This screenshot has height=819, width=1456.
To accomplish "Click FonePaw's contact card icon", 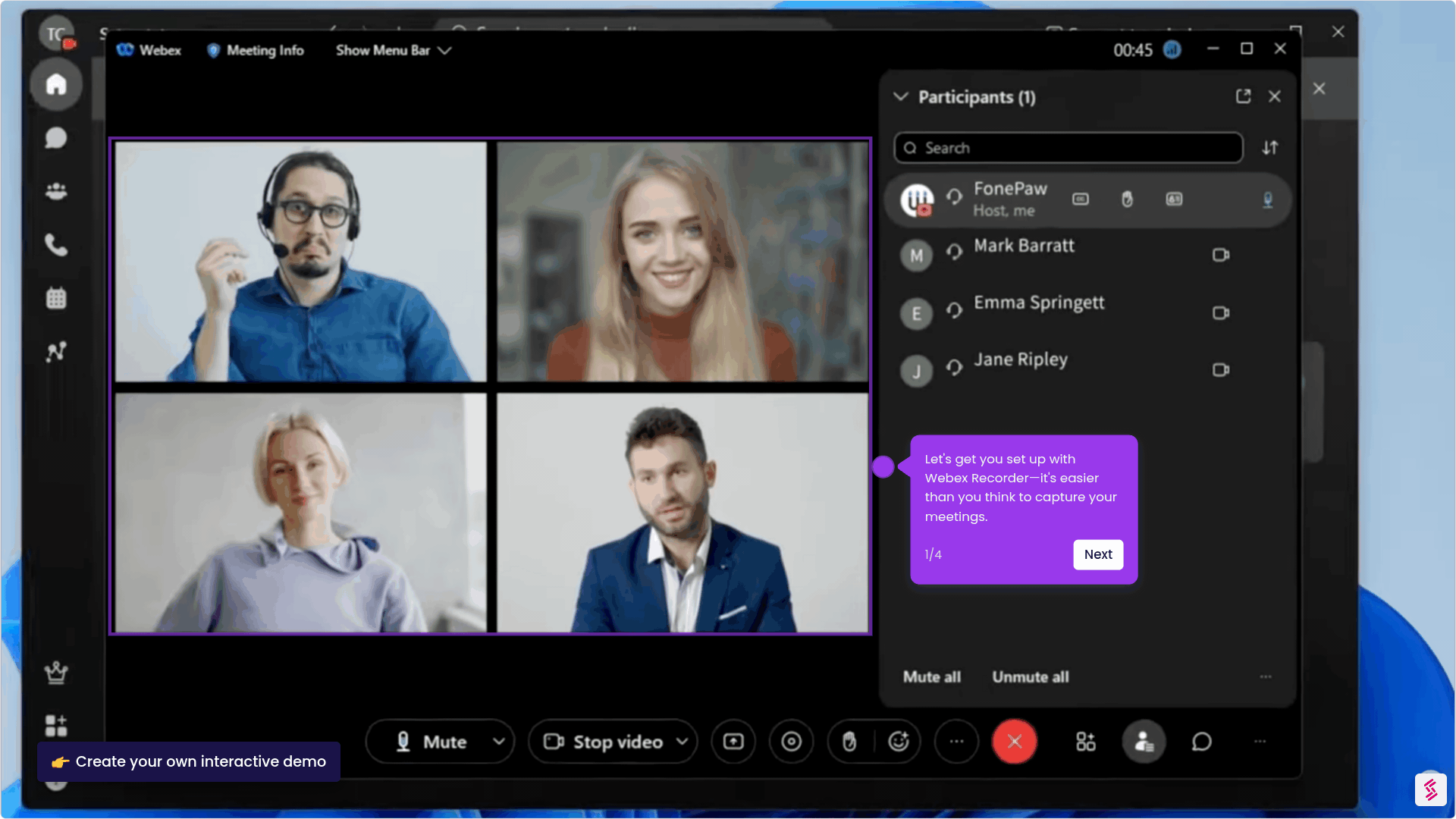I will 1174,199.
